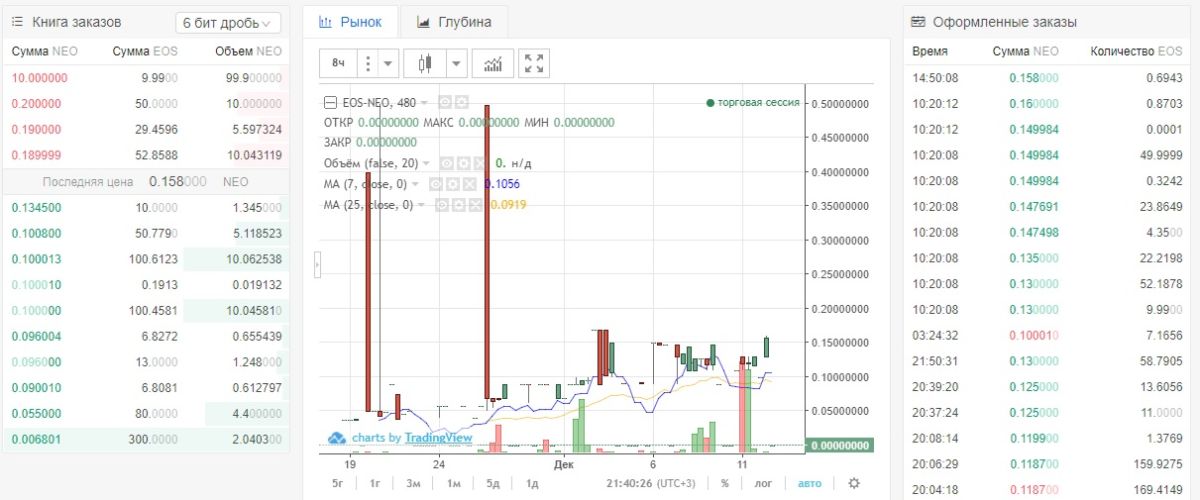Select sell order at price 0.189999
The height and width of the screenshot is (500, 1200).
click(x=146, y=155)
